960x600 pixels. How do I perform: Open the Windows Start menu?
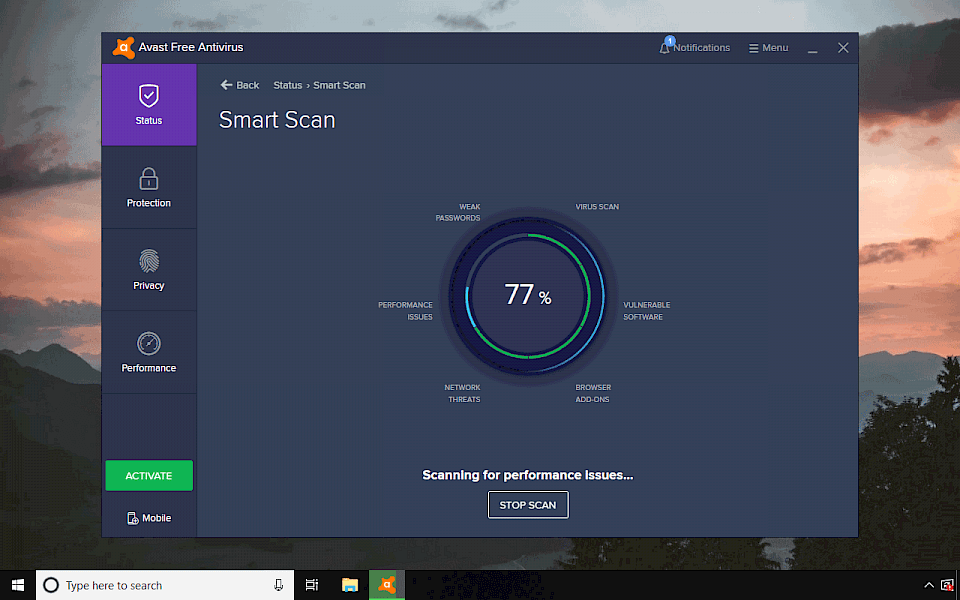pyautogui.click(x=18, y=585)
